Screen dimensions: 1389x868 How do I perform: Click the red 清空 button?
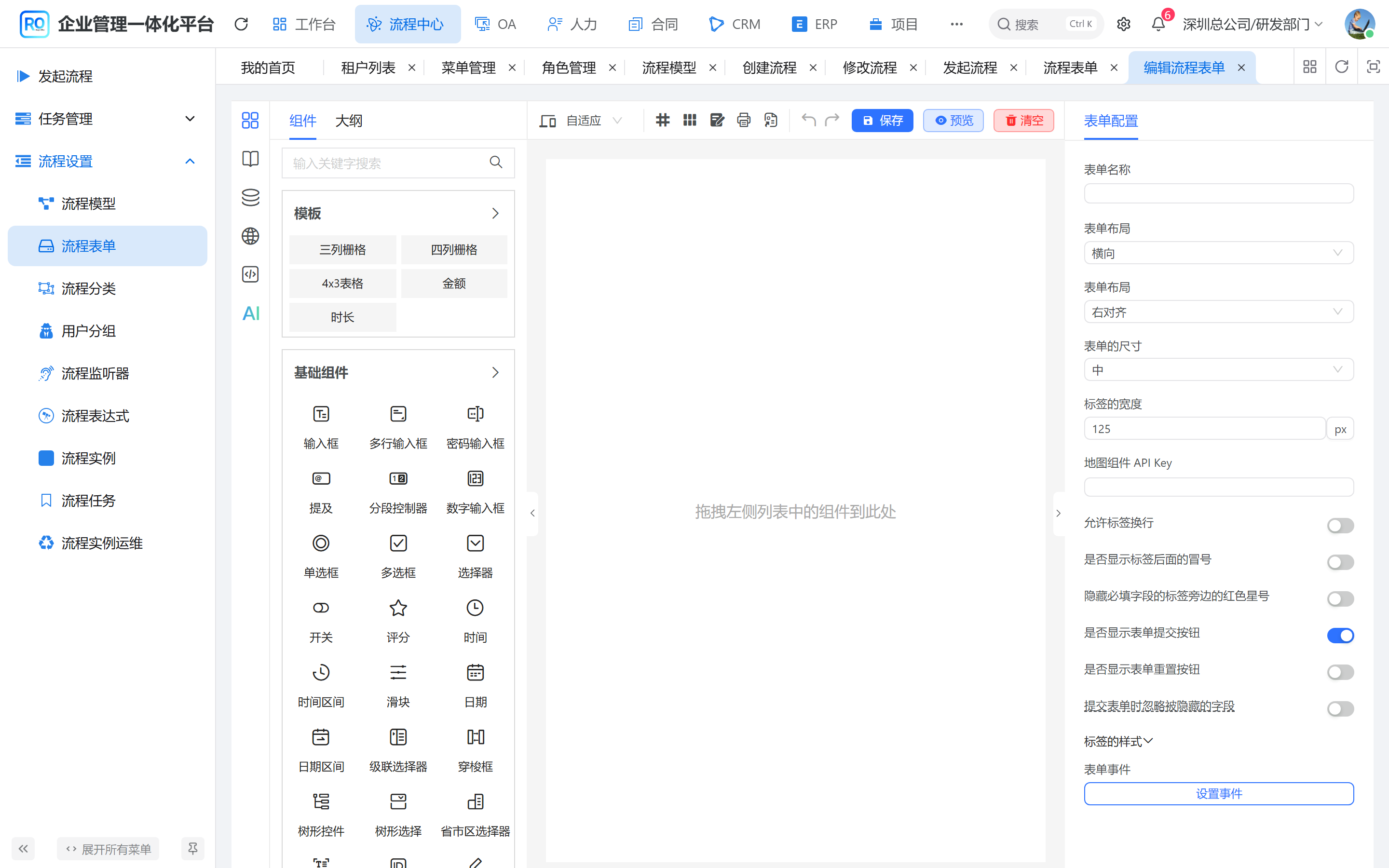(x=1024, y=121)
